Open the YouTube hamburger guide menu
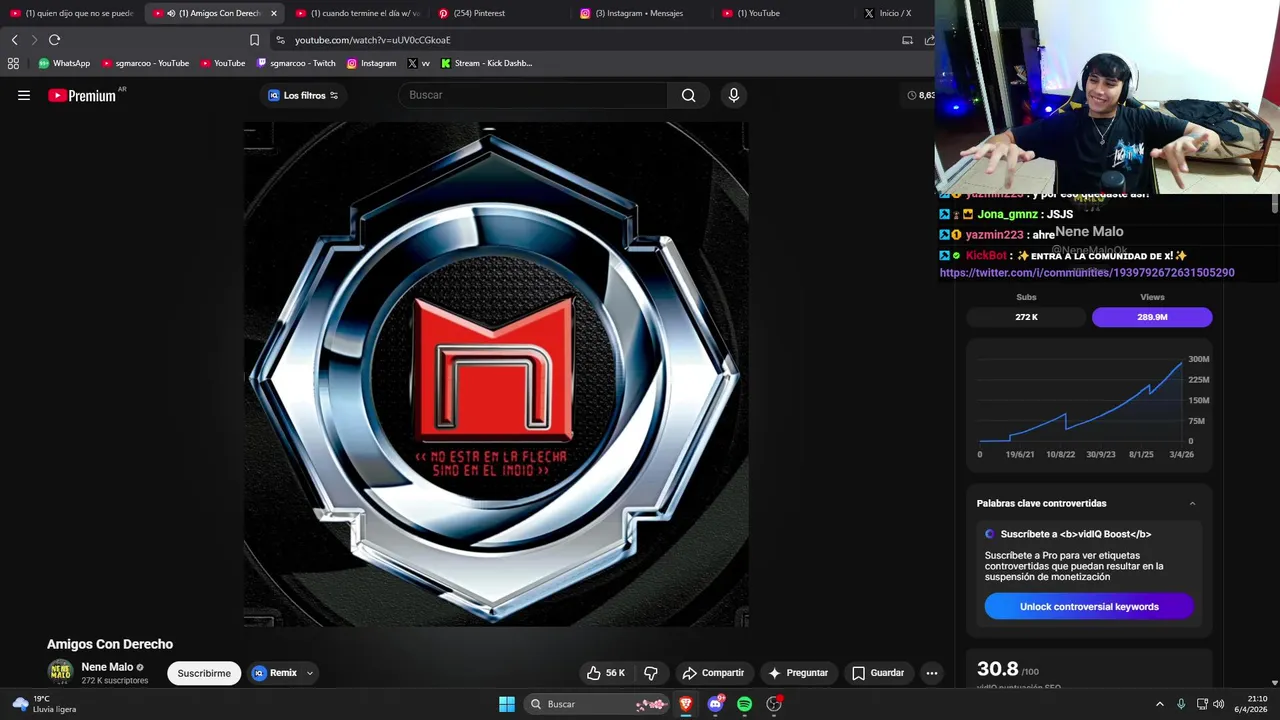 24,95
